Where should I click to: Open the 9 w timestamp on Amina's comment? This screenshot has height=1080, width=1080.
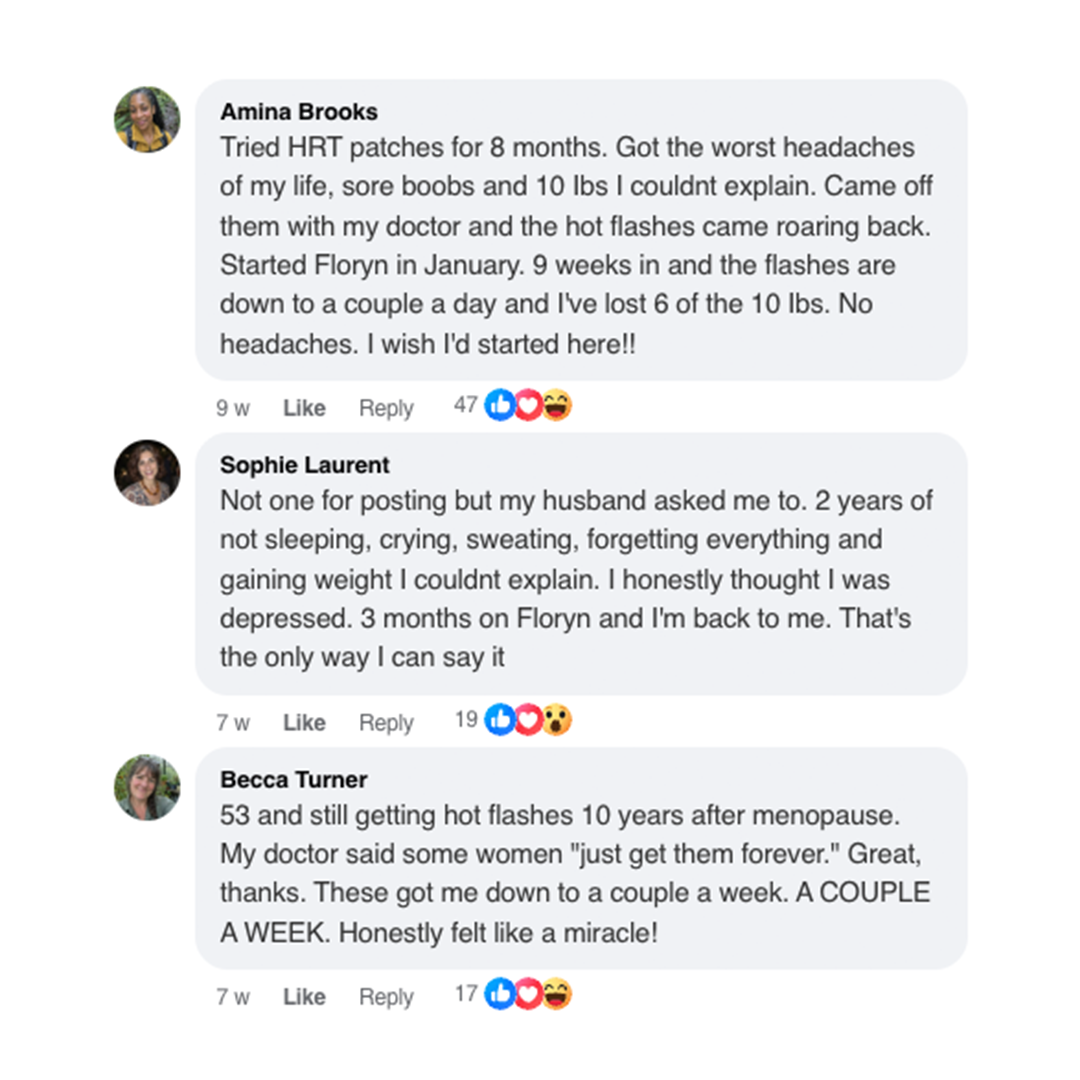pyautogui.click(x=233, y=408)
